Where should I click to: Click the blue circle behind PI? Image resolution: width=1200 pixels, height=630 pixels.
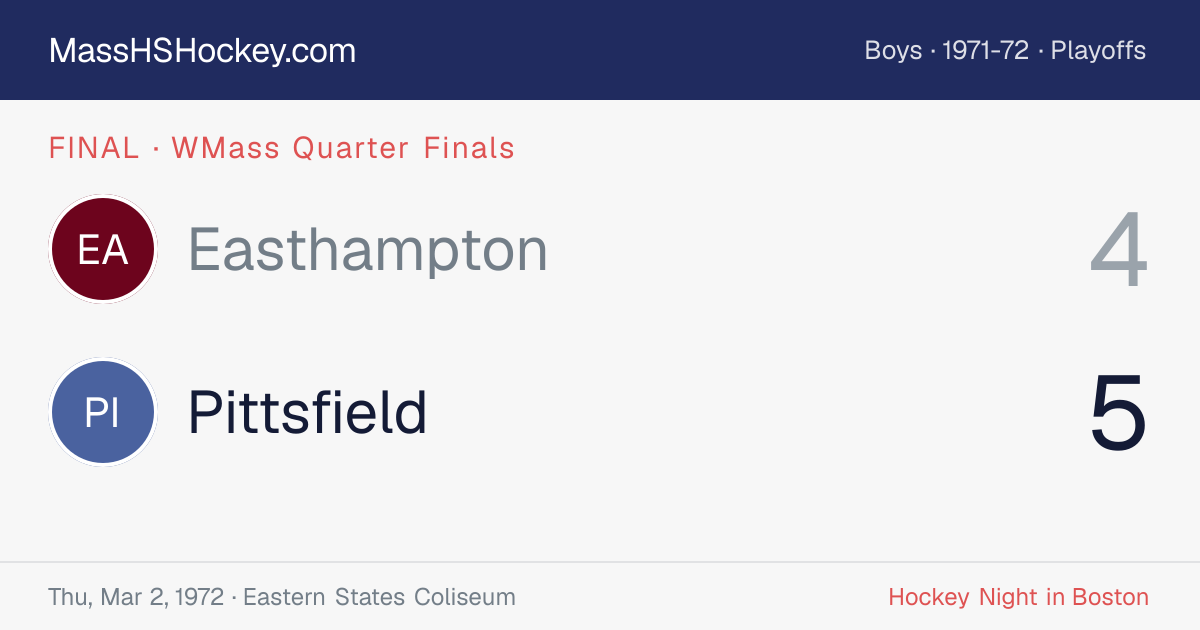click(x=102, y=412)
